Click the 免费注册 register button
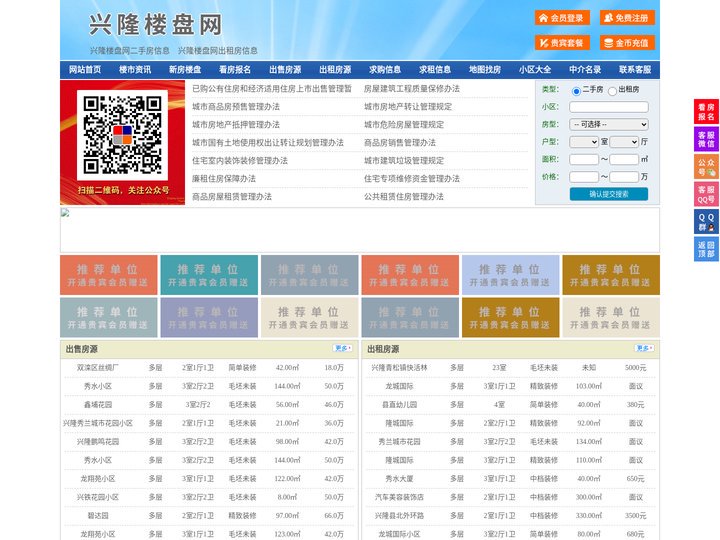 click(627, 18)
